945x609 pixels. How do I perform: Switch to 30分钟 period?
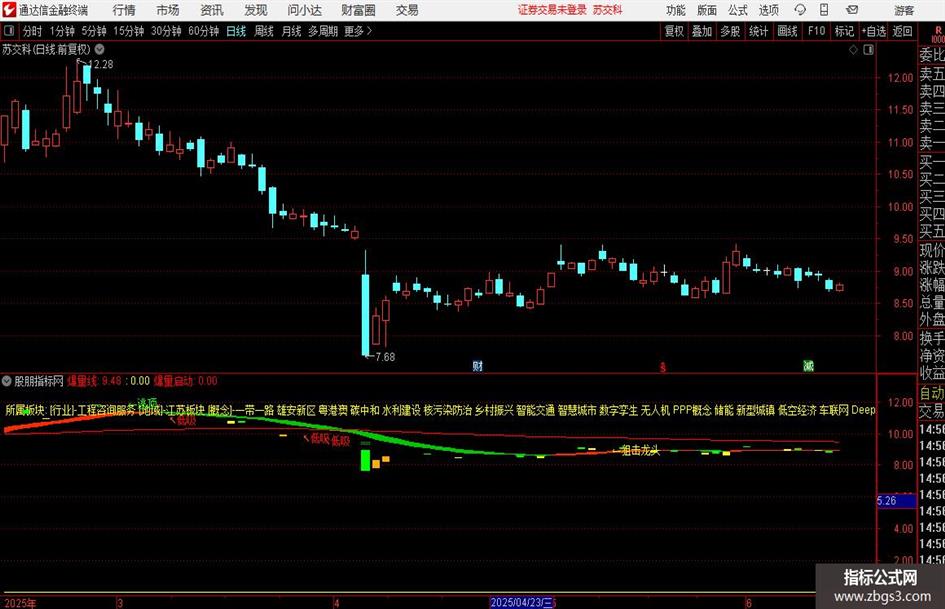pos(166,31)
